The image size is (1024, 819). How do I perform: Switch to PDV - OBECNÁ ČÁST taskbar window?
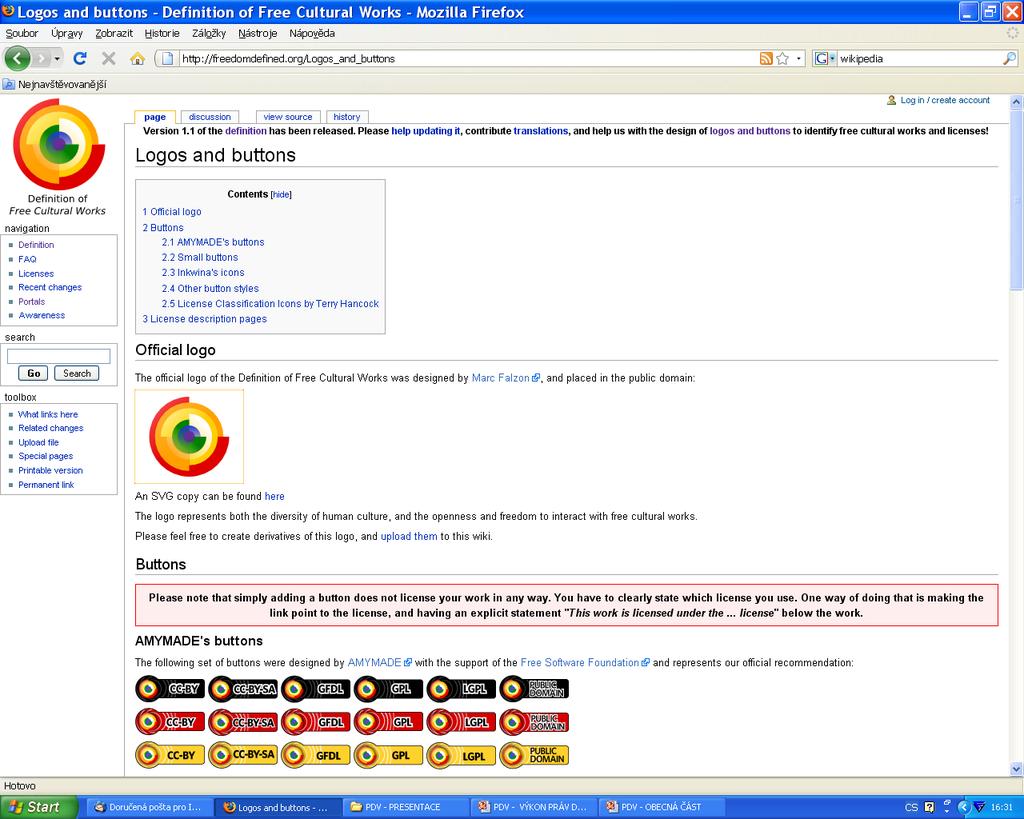[662, 807]
